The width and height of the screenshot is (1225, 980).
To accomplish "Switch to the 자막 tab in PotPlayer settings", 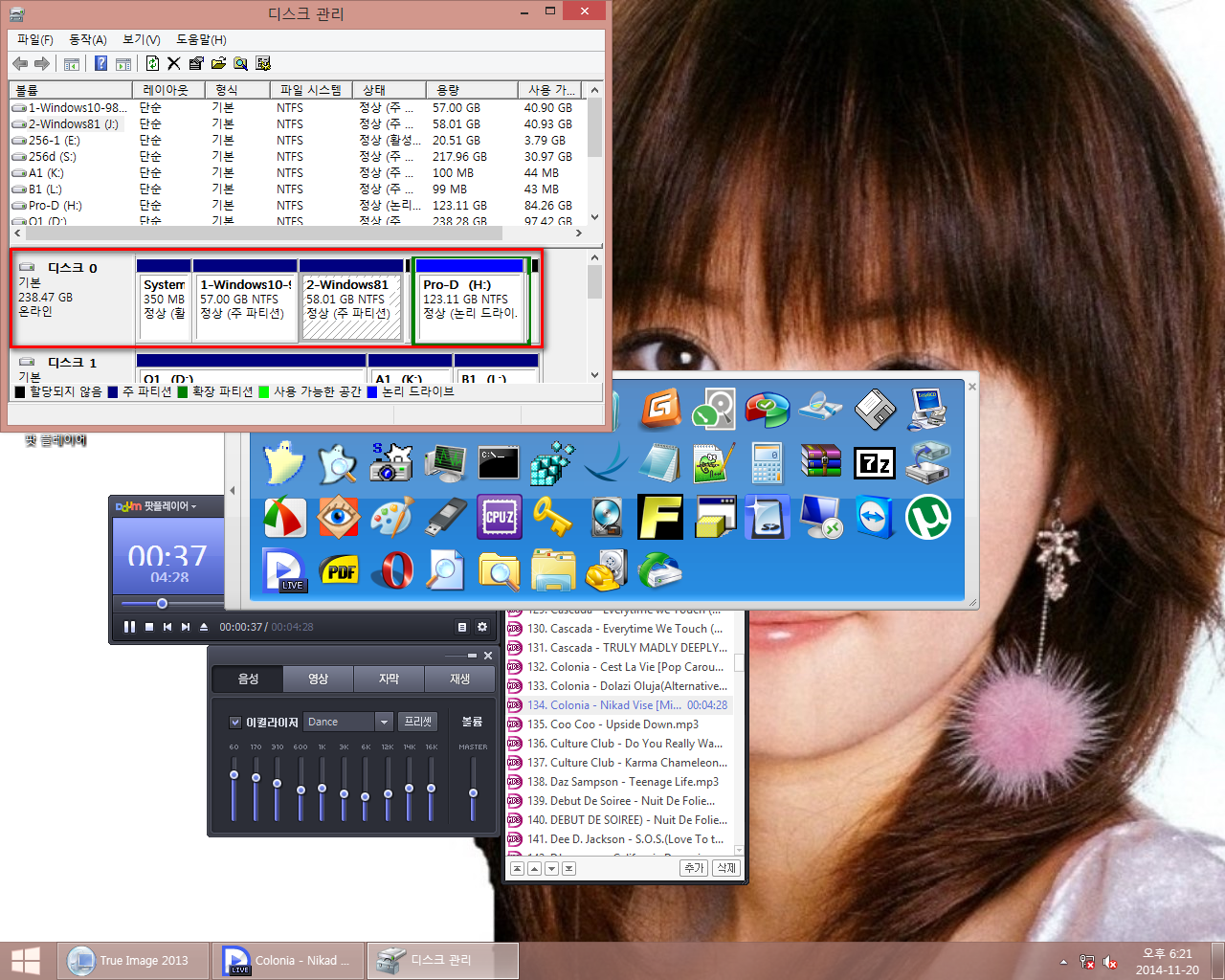I will pyautogui.click(x=389, y=679).
